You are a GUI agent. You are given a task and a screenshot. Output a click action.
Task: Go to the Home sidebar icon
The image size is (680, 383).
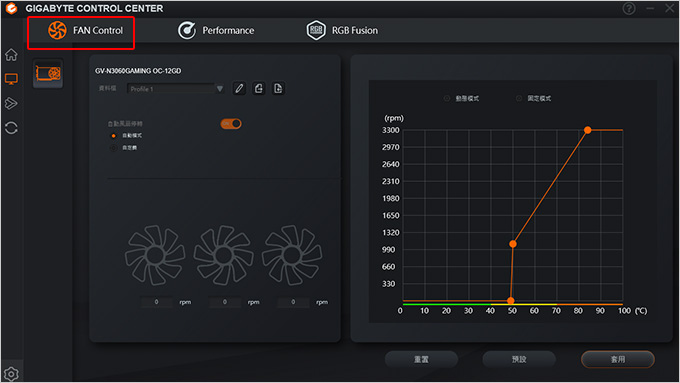[x=11, y=55]
